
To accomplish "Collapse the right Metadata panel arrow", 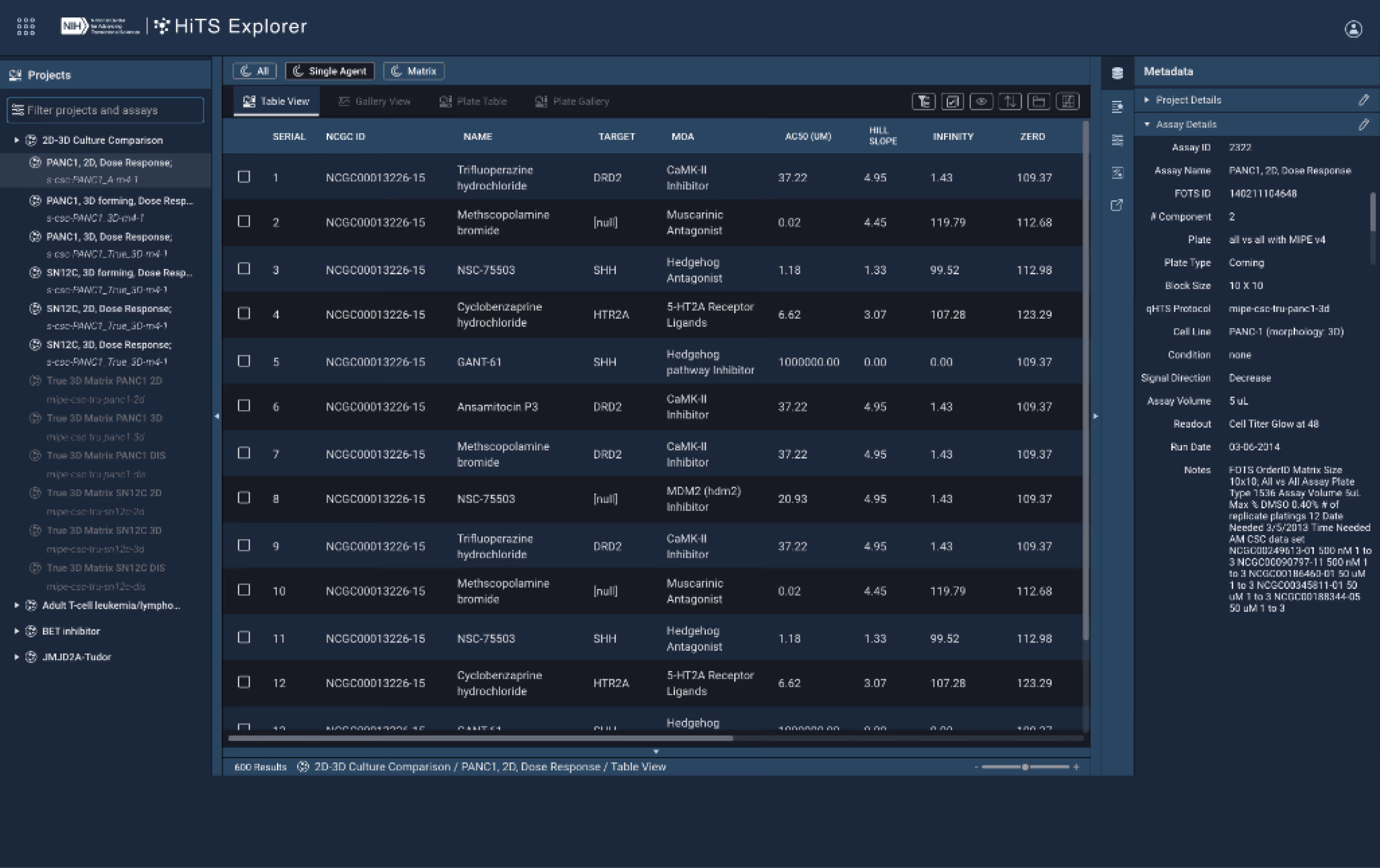I will tap(1095, 416).
